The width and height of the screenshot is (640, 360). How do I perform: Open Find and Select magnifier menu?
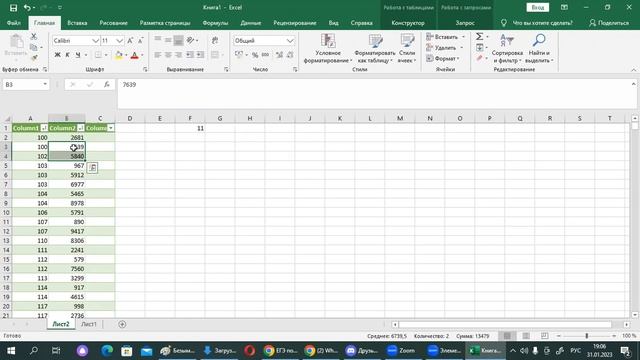tap(539, 49)
